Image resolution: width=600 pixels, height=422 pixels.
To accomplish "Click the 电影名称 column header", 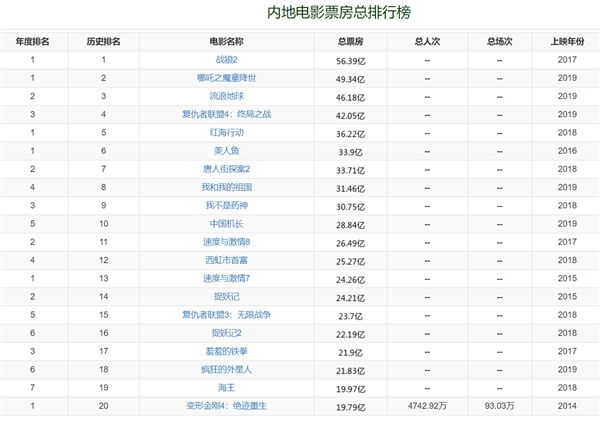I will [227, 42].
